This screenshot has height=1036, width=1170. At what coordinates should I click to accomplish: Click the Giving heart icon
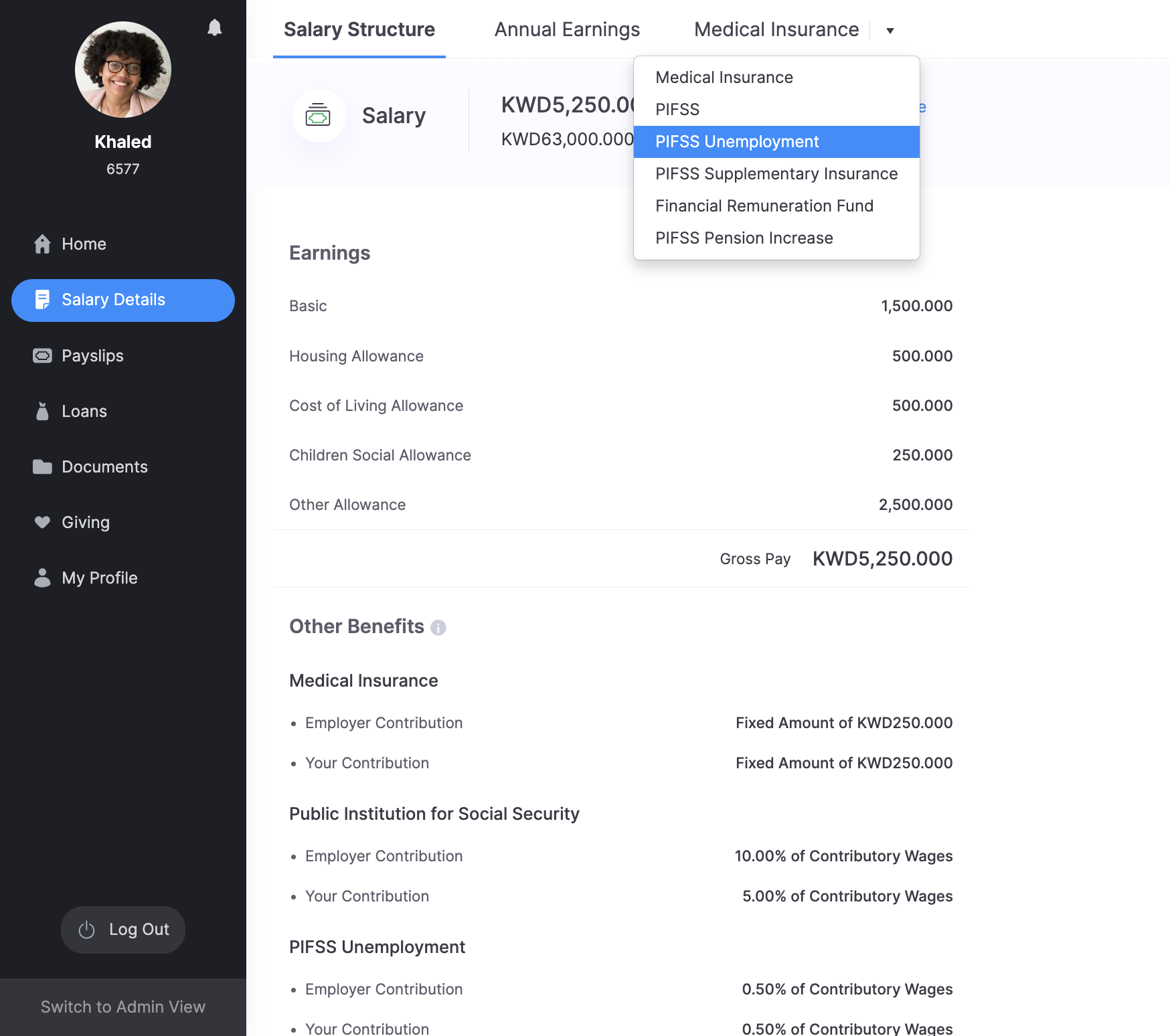click(42, 522)
